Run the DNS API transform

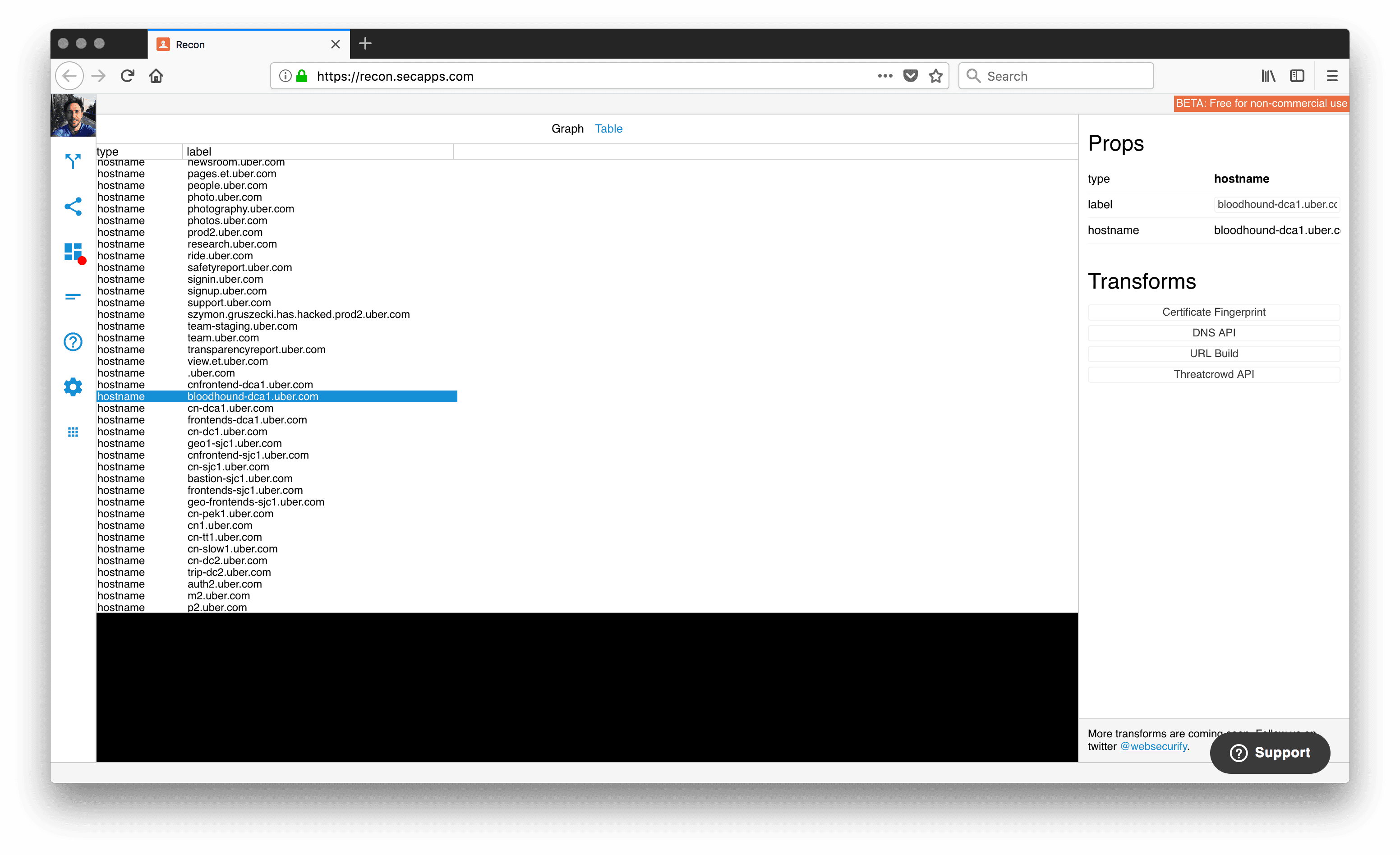pos(1214,333)
